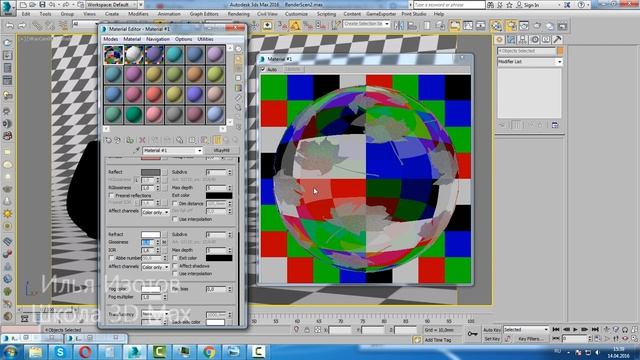This screenshot has width=640, height=360.
Task: Click the Update button in preview window
Action: click(292, 69)
